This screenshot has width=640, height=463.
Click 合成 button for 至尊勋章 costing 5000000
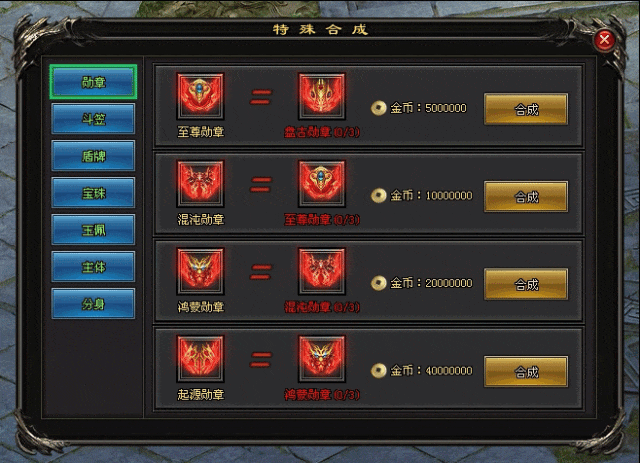coord(526,109)
